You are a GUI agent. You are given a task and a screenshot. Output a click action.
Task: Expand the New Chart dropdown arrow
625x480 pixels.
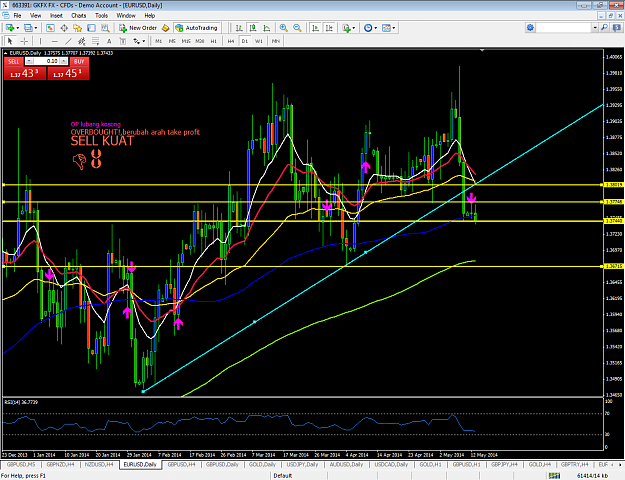17,28
